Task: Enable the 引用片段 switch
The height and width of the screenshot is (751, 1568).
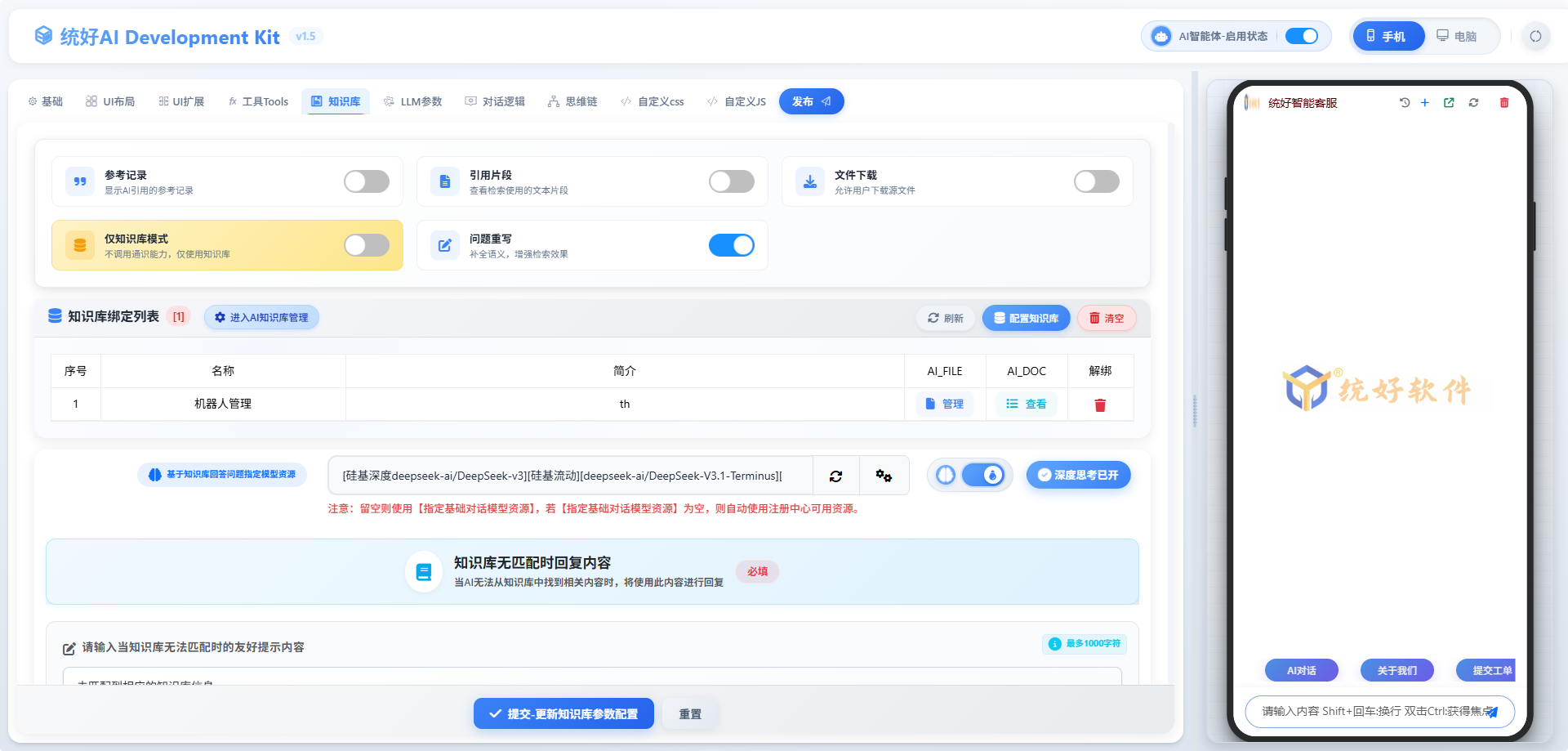Action: pos(732,181)
